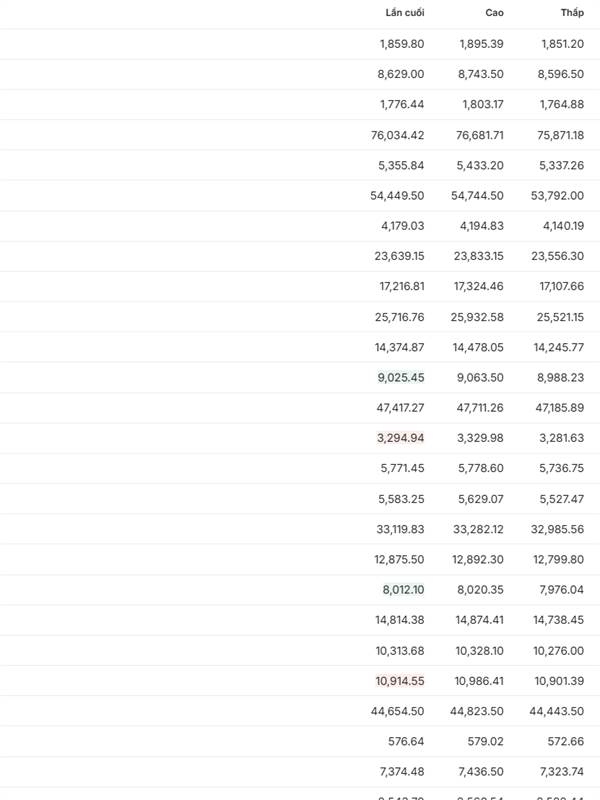
Task: Select last price 7,374.48
Action: click(402, 772)
